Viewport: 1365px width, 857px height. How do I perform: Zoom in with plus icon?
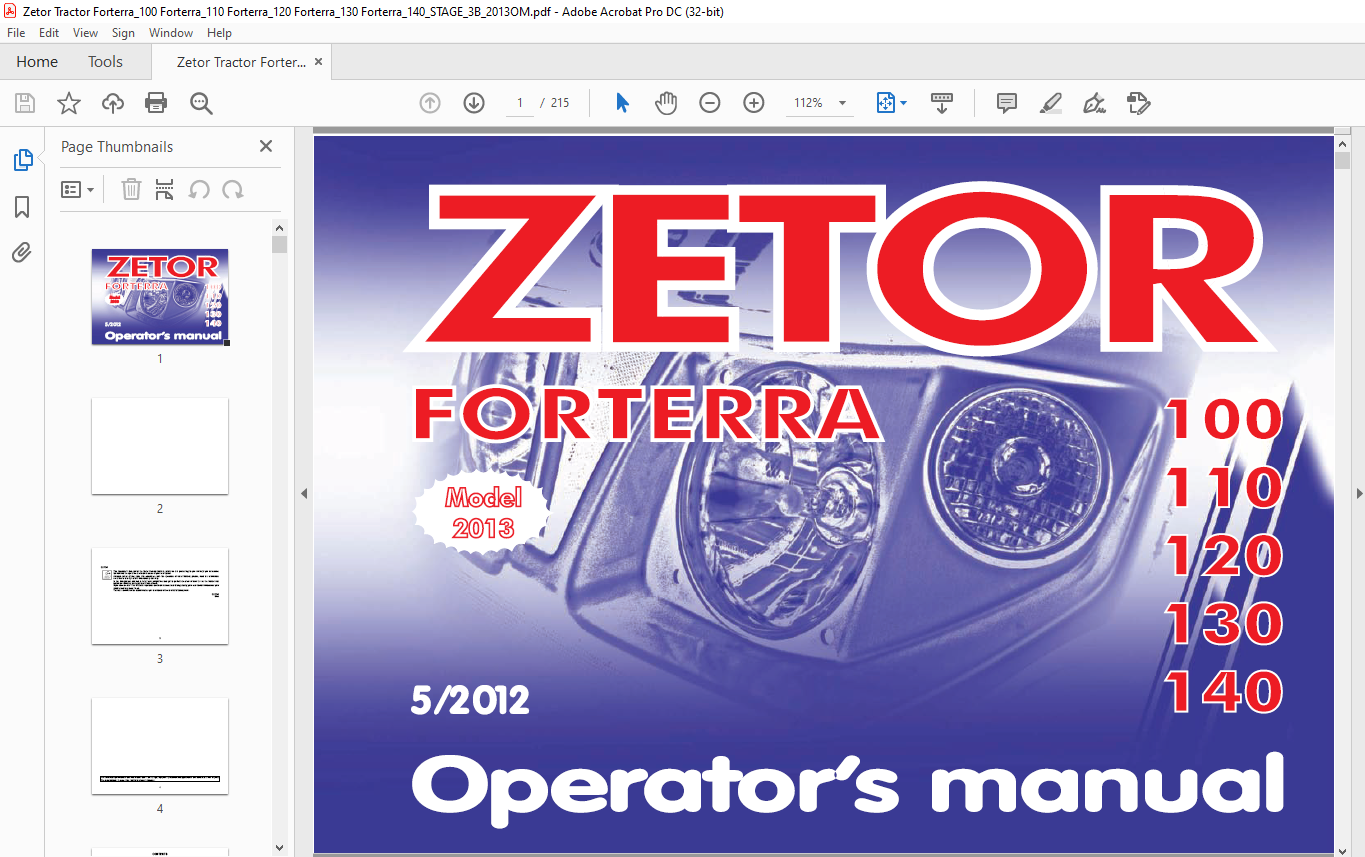click(754, 103)
